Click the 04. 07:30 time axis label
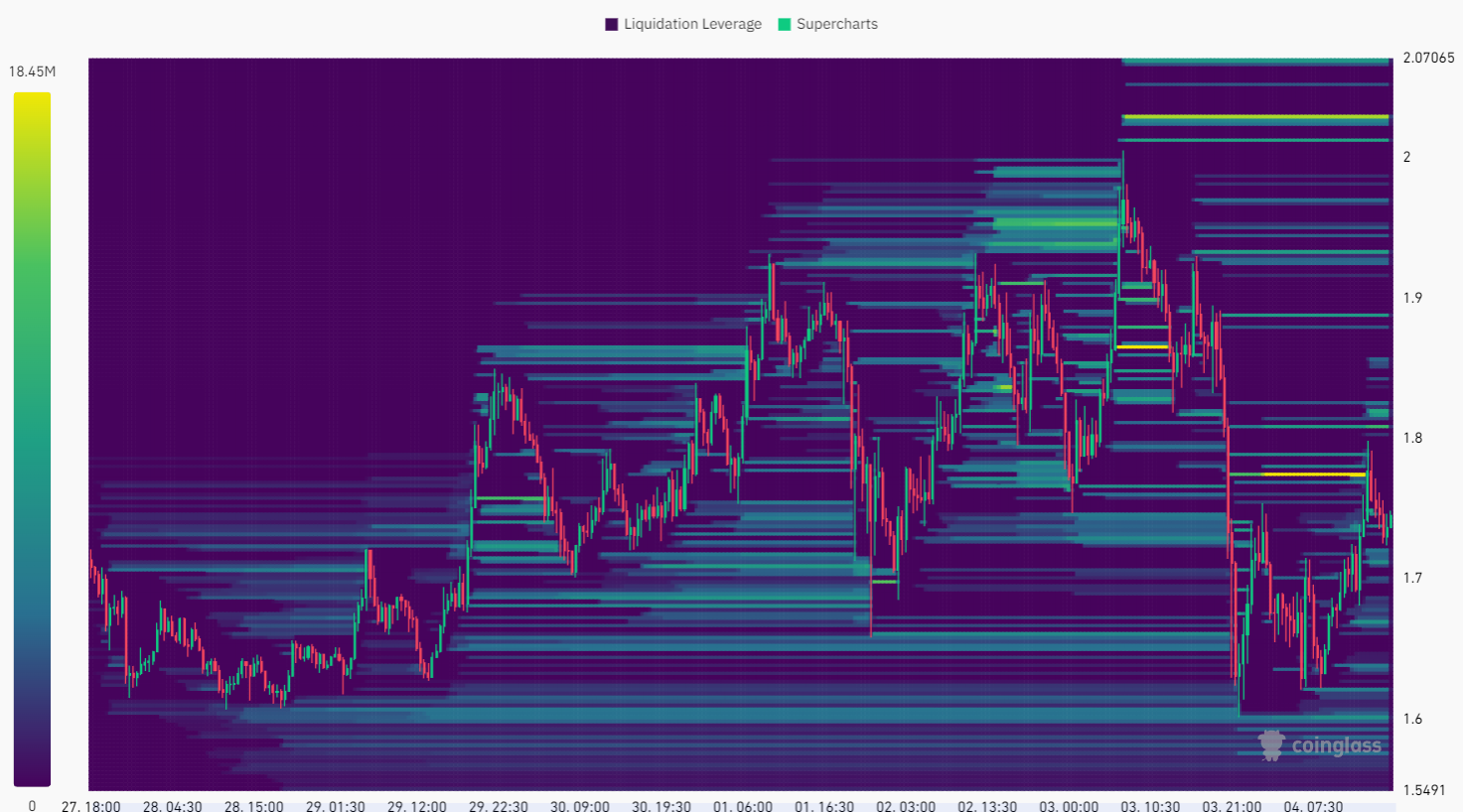Viewport: 1463px width, 812px height. point(1313,806)
